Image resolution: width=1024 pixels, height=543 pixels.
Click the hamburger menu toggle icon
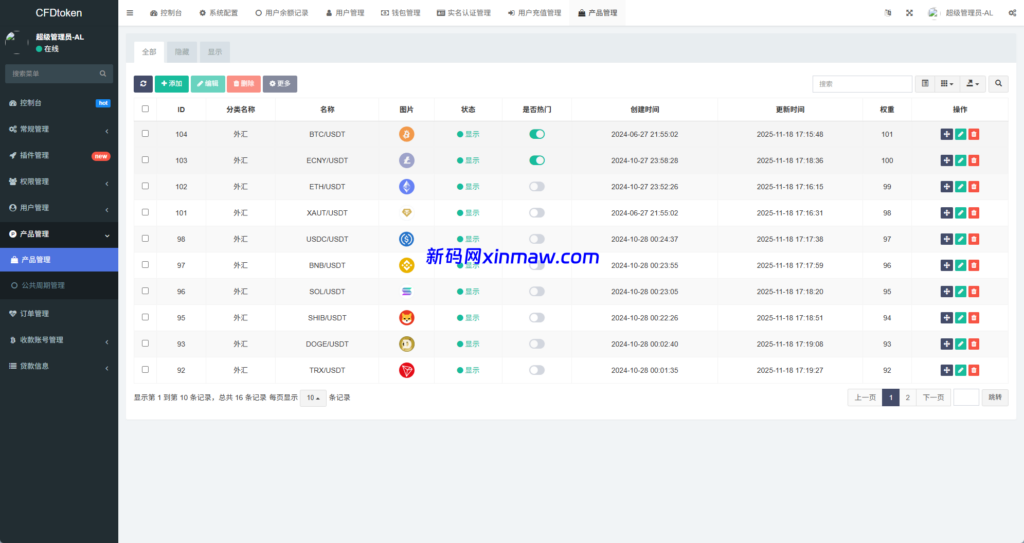(x=130, y=13)
